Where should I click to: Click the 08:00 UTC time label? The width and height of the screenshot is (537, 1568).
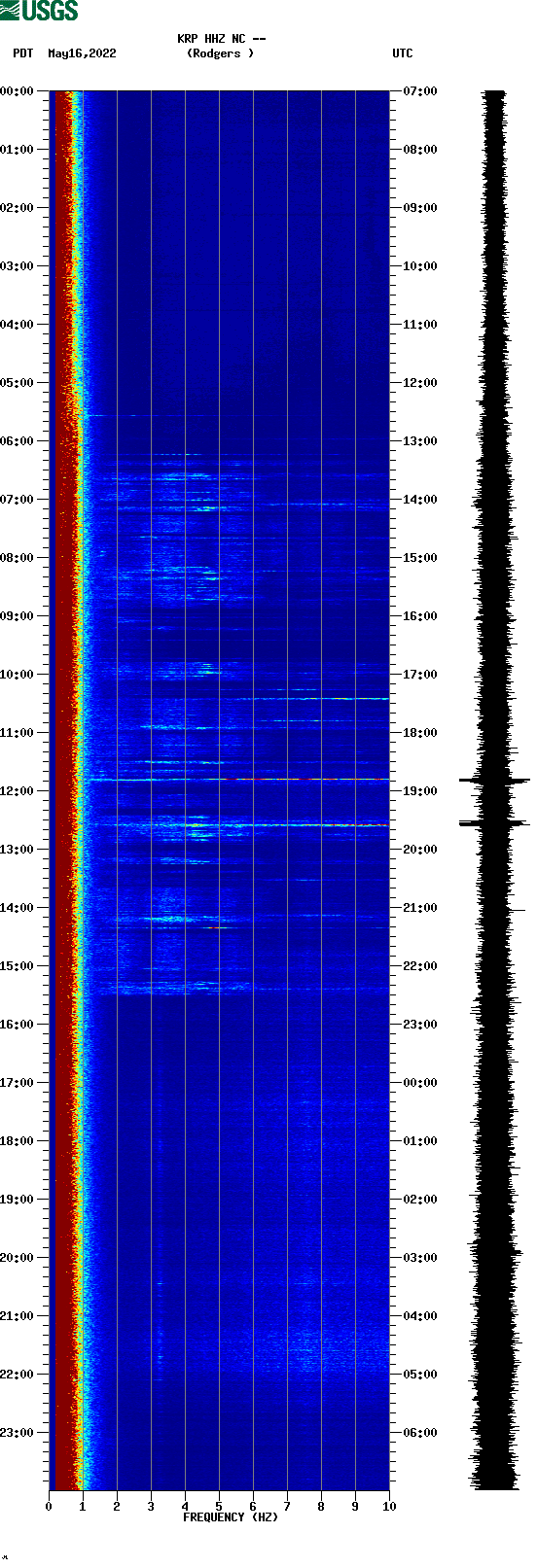(420, 150)
